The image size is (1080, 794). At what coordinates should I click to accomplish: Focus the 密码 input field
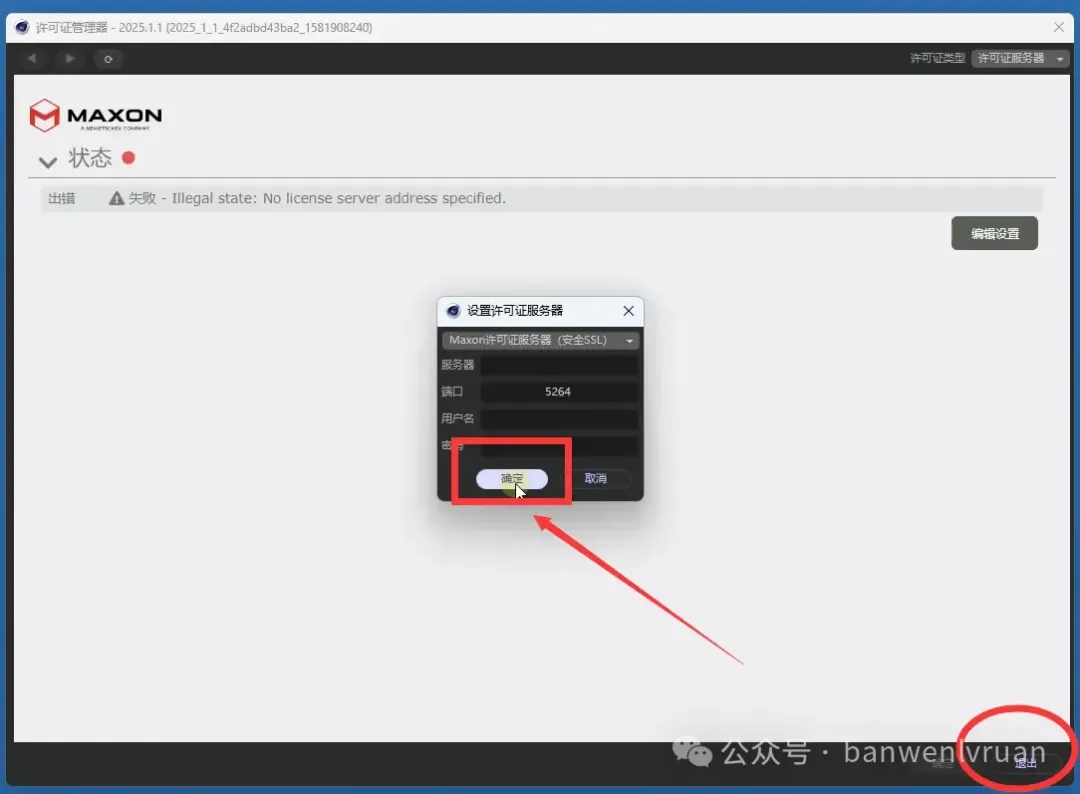point(559,446)
